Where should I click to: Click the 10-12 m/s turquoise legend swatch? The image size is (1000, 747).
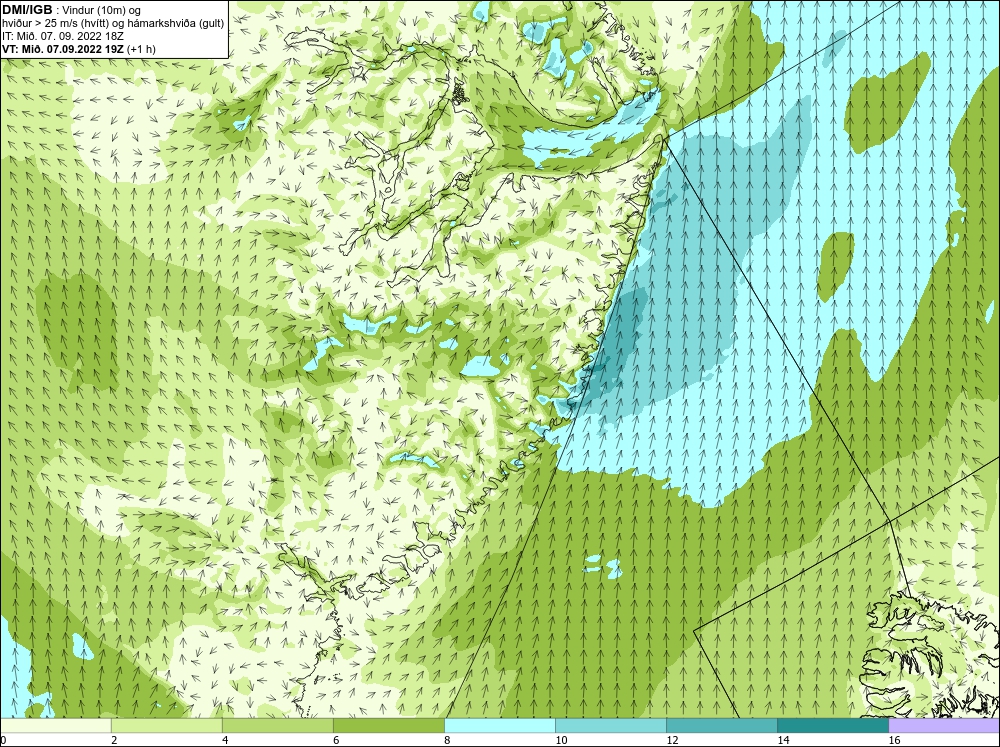coord(610,725)
